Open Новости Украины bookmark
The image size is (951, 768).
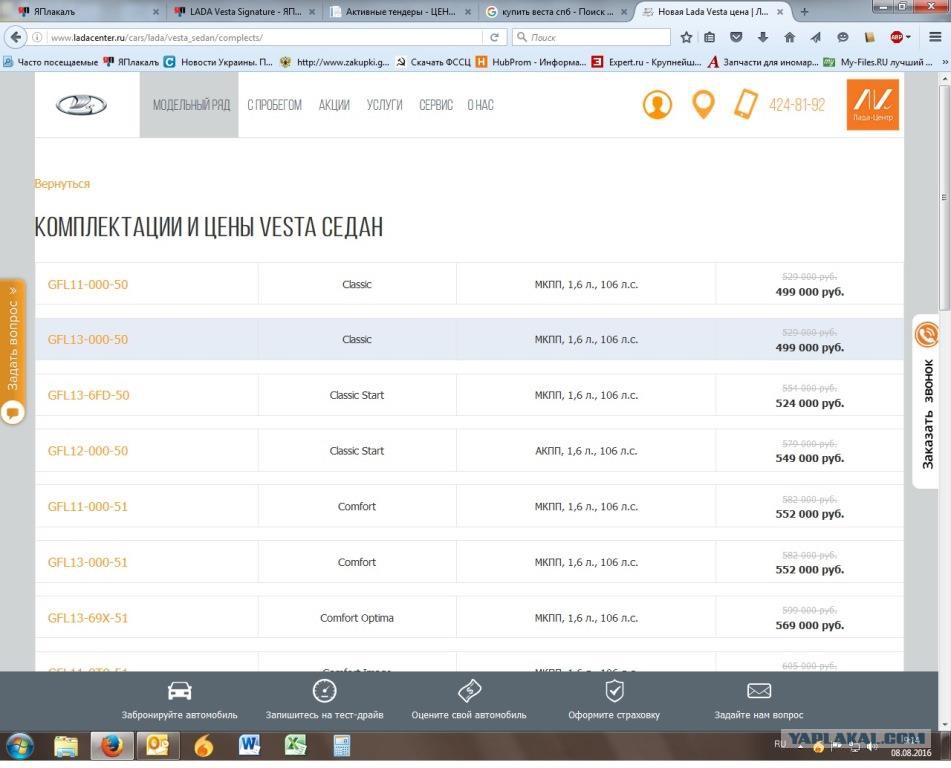[x=219, y=62]
